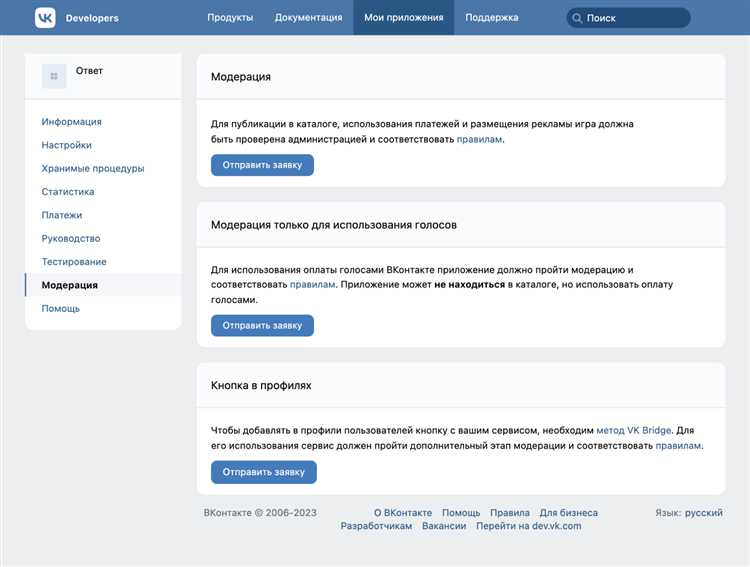Viewport: 750px width, 567px height.
Task: Submit request in Кнопка в профилях section
Action: pos(264,472)
